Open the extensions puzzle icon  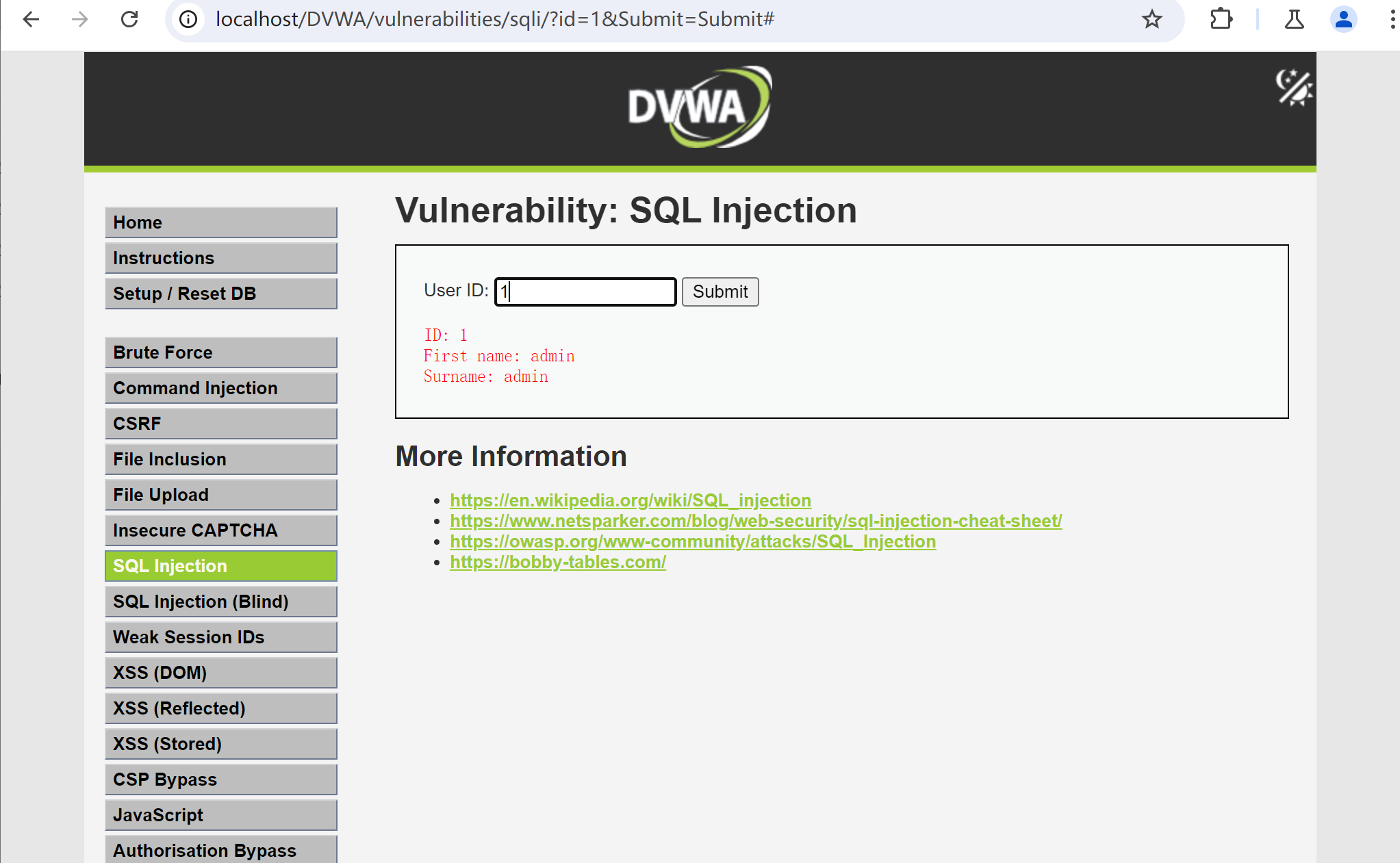tap(1221, 19)
